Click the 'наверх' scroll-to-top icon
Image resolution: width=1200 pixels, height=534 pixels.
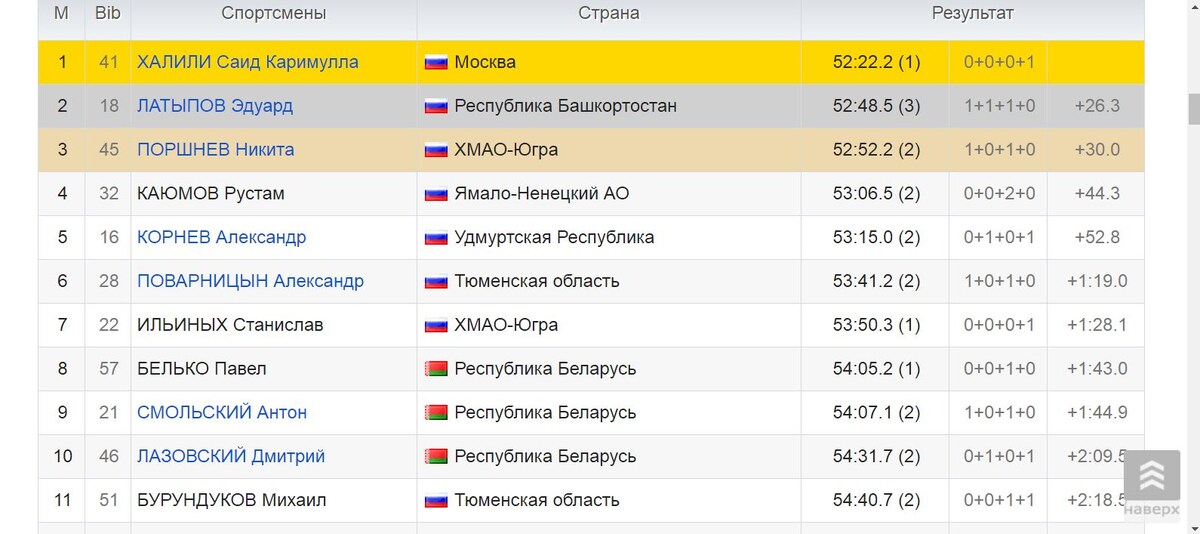pos(1151,484)
